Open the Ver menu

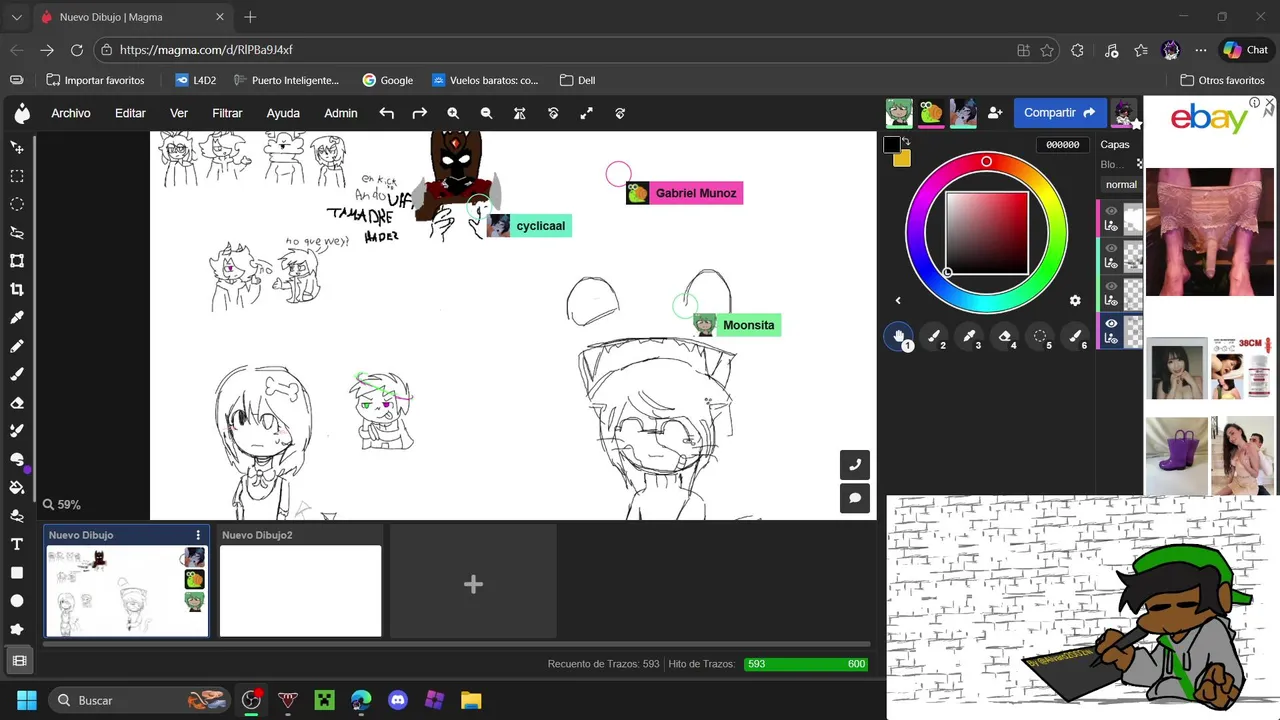click(179, 113)
